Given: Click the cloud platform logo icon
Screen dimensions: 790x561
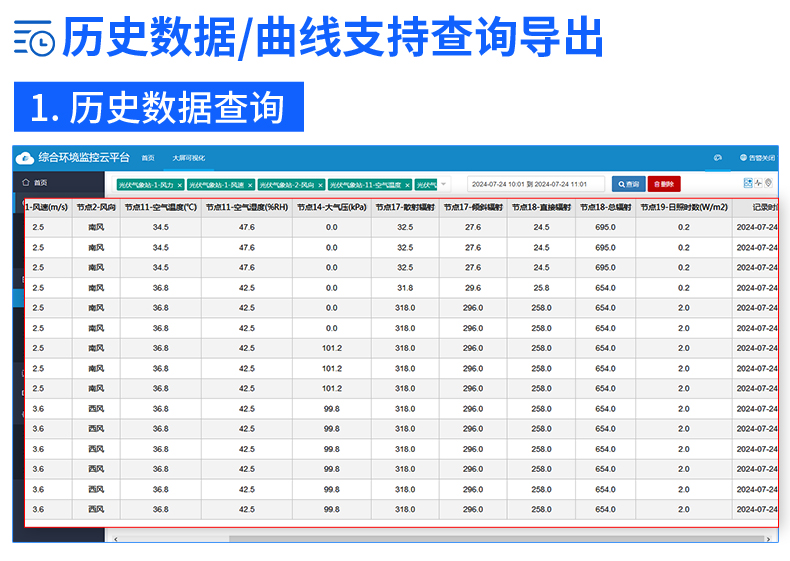Looking at the screenshot, I should [x=25, y=158].
